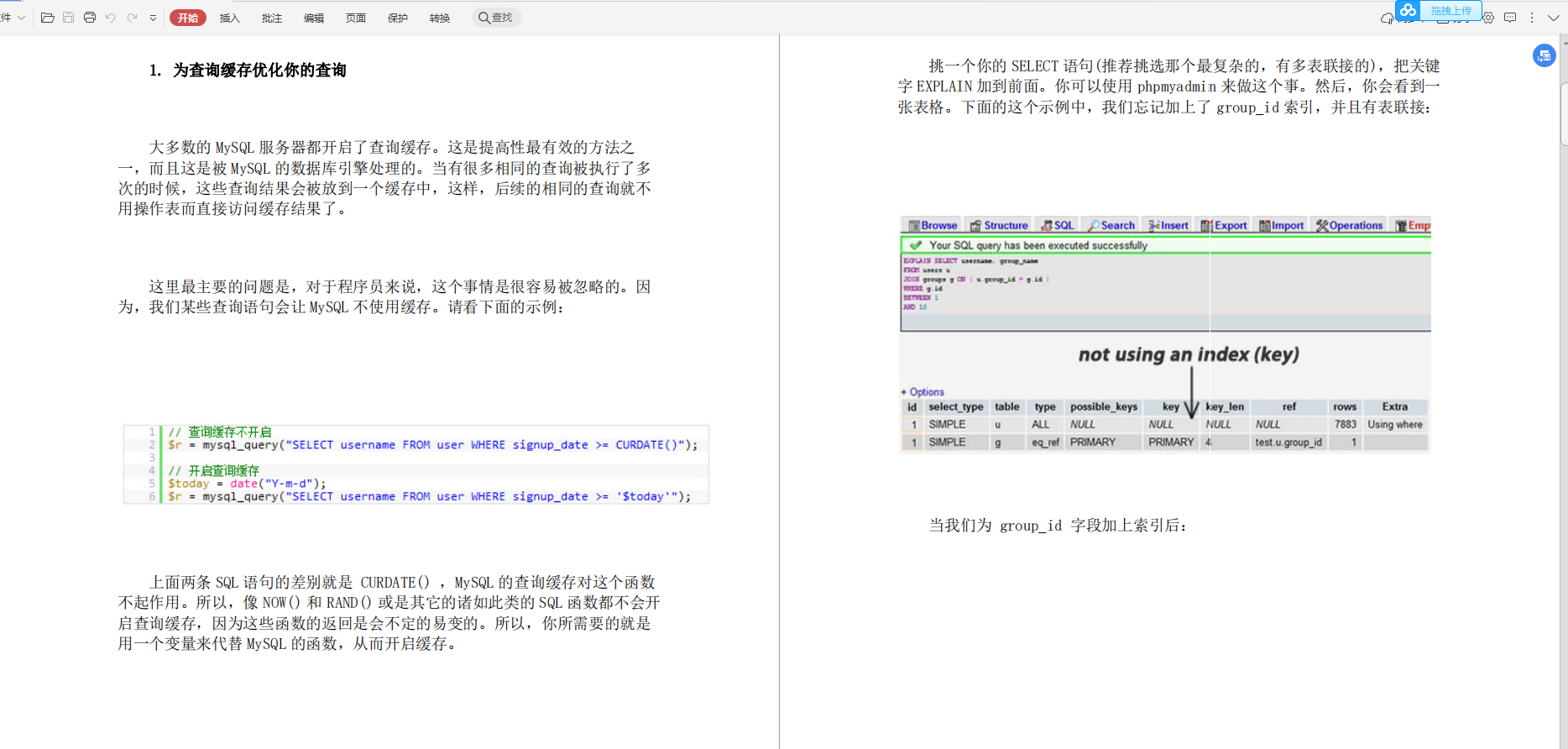The width and height of the screenshot is (1568, 749).
Task: Click the Undo arrow icon
Action: point(111,18)
